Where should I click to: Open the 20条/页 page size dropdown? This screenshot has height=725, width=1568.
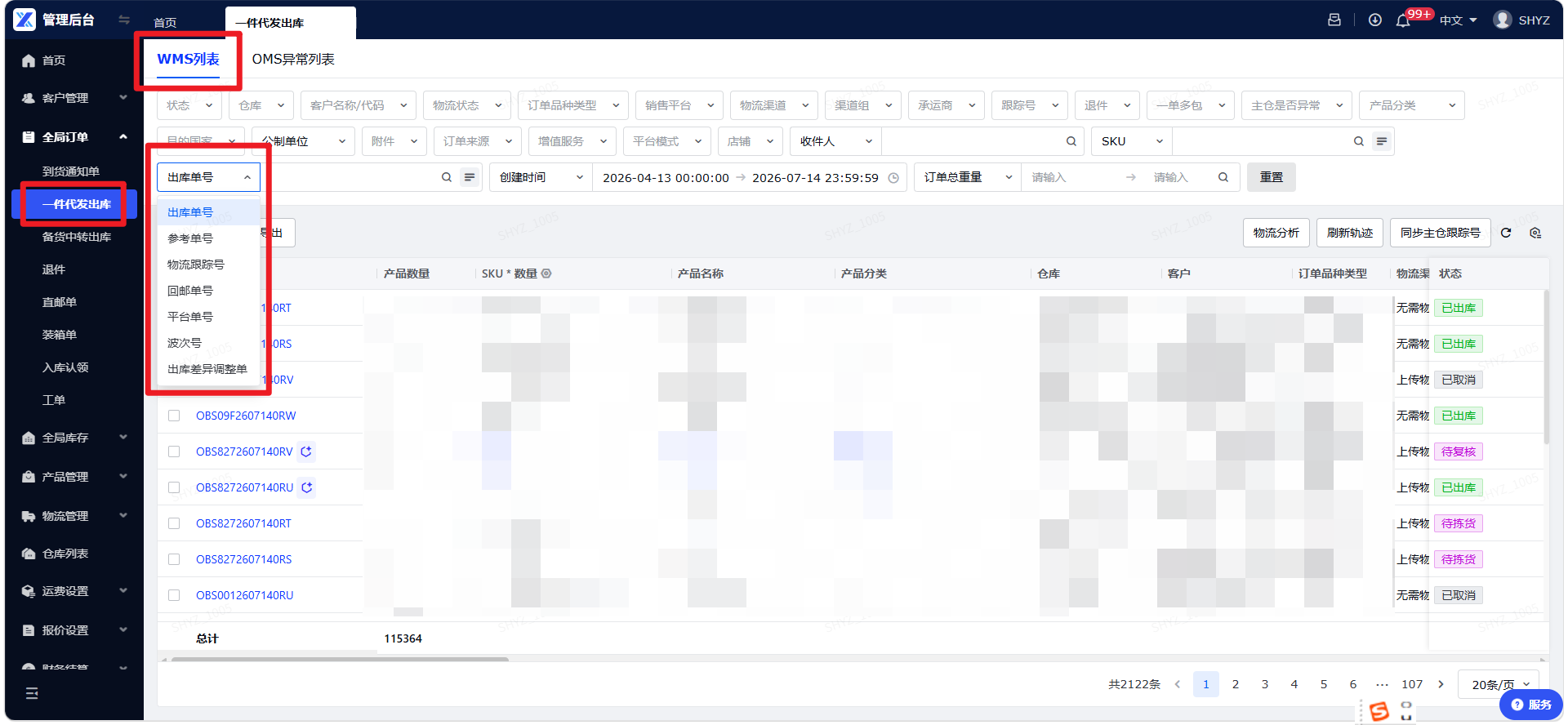coord(1500,684)
